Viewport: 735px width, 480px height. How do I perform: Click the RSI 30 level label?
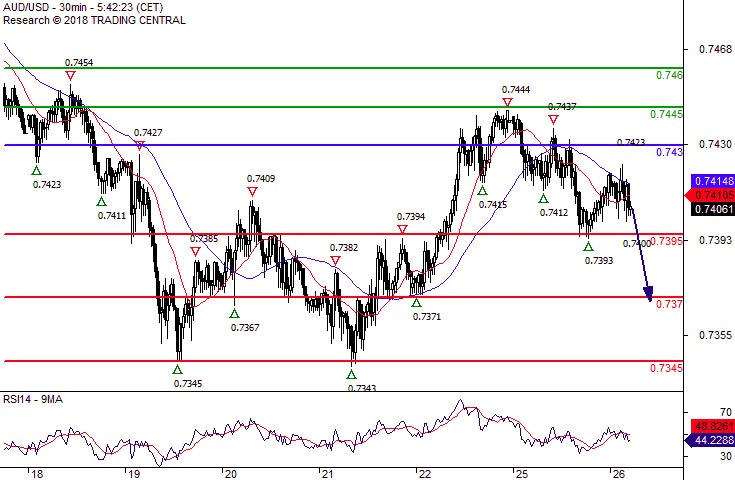point(726,456)
